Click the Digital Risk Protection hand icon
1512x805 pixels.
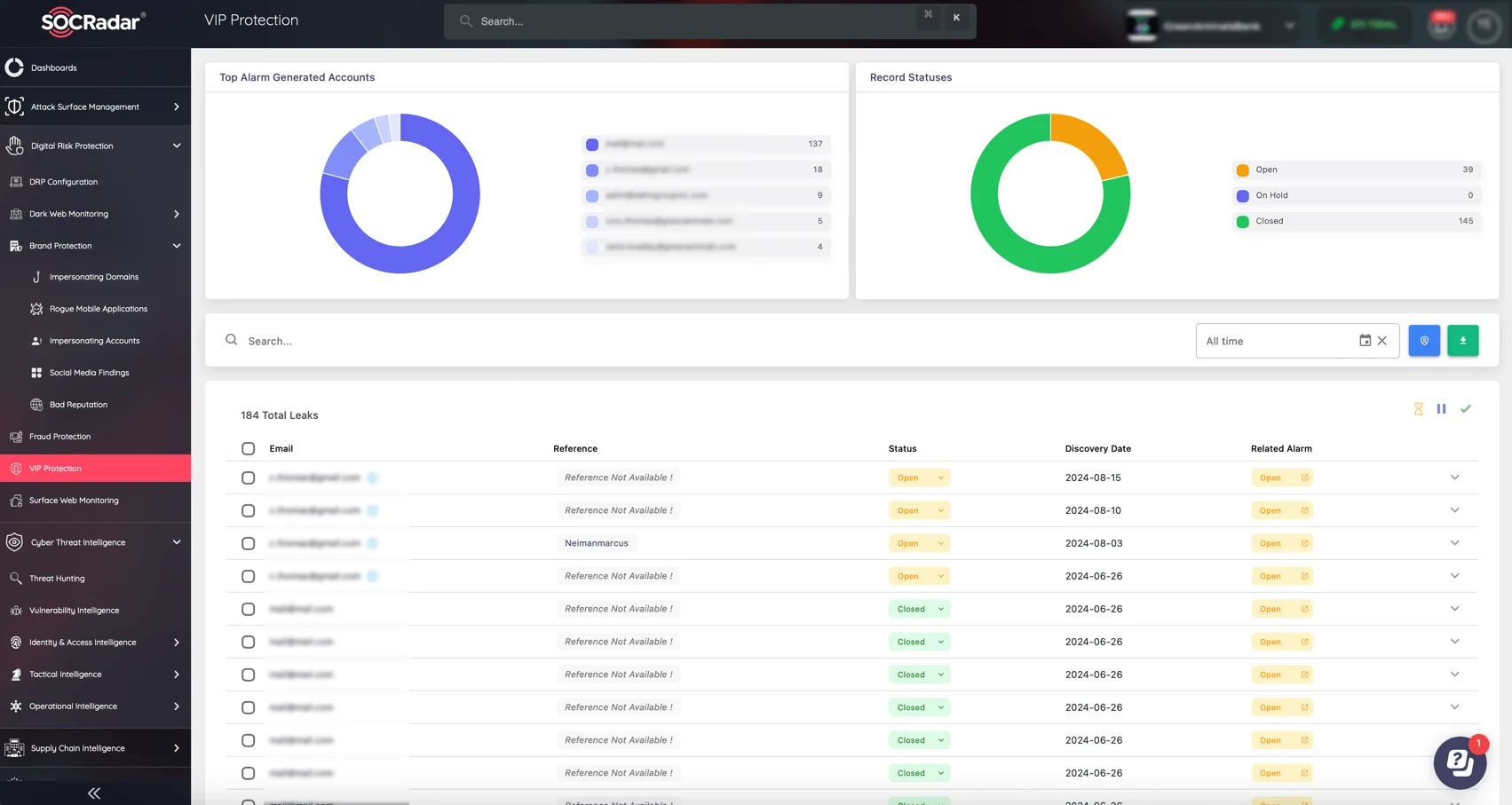[14, 146]
